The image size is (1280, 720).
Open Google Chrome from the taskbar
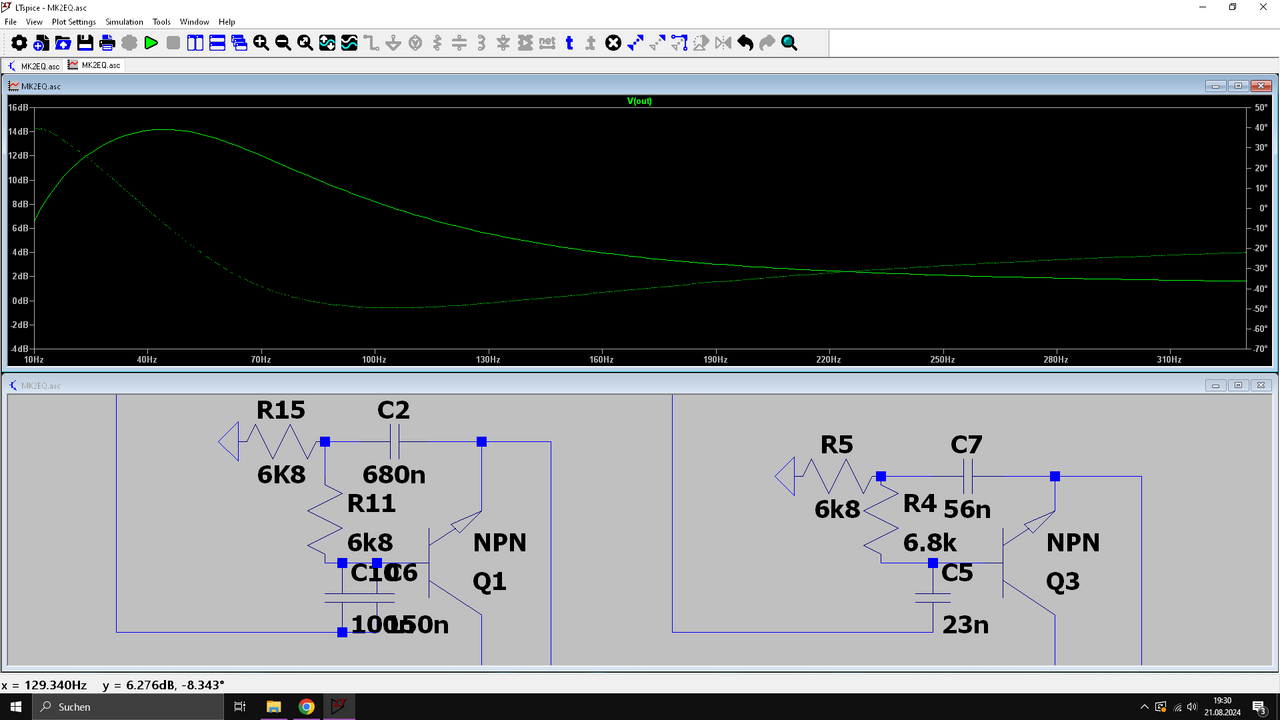306,706
